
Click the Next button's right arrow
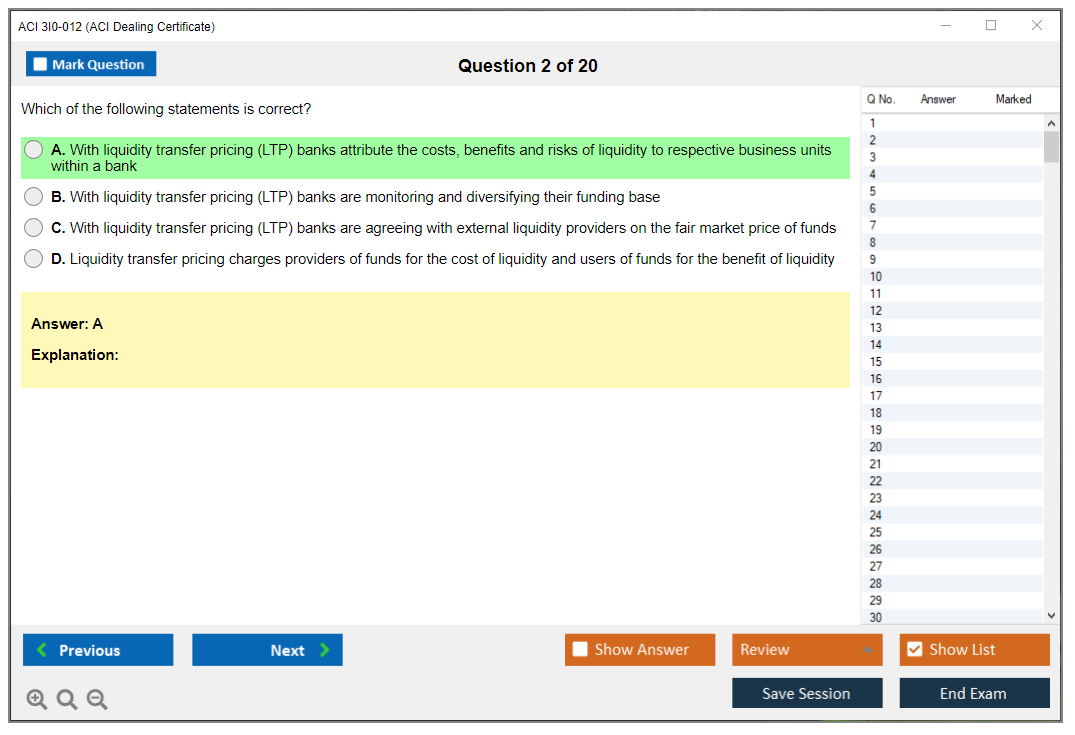[325, 650]
